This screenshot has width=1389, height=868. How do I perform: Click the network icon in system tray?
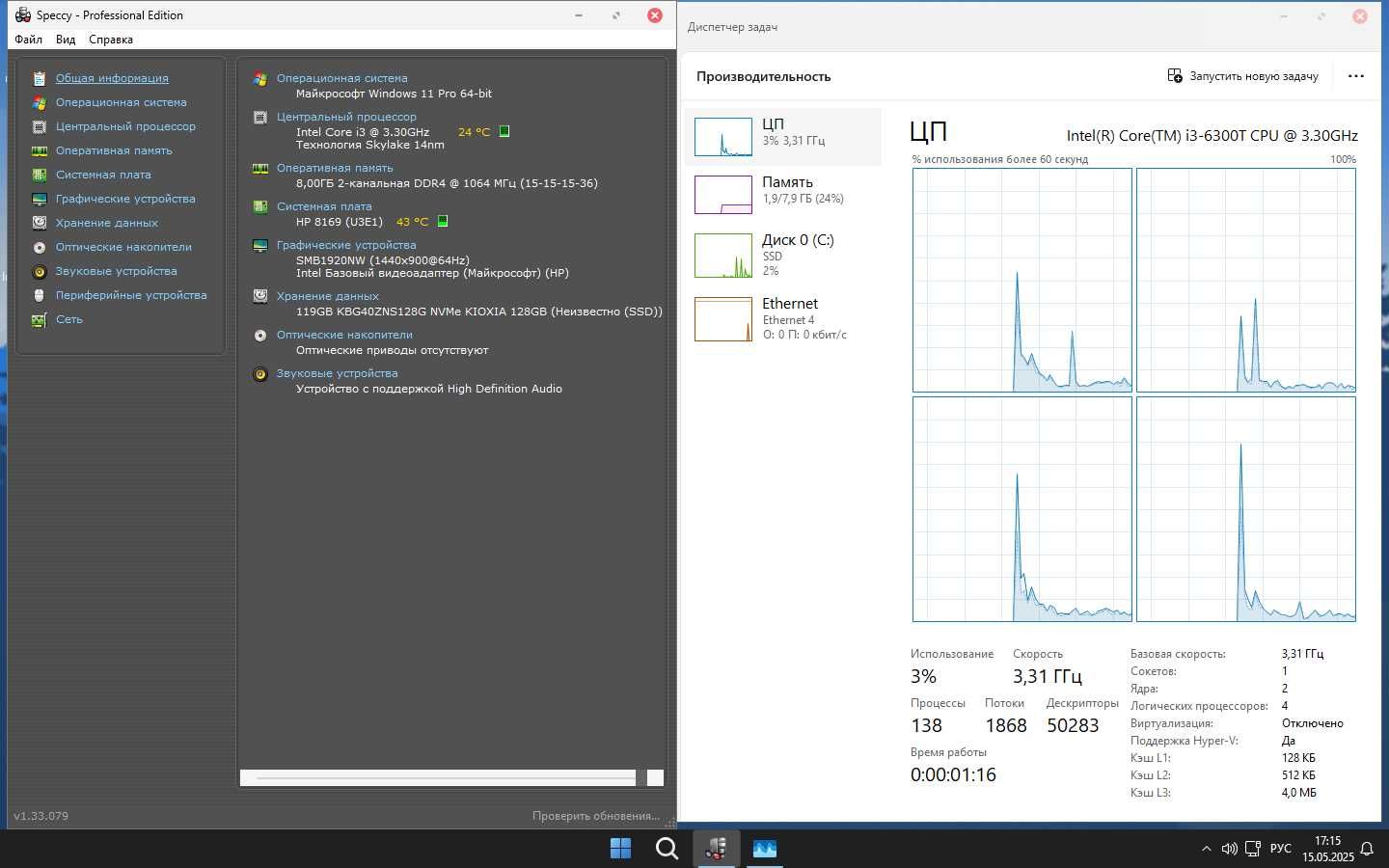click(1253, 849)
